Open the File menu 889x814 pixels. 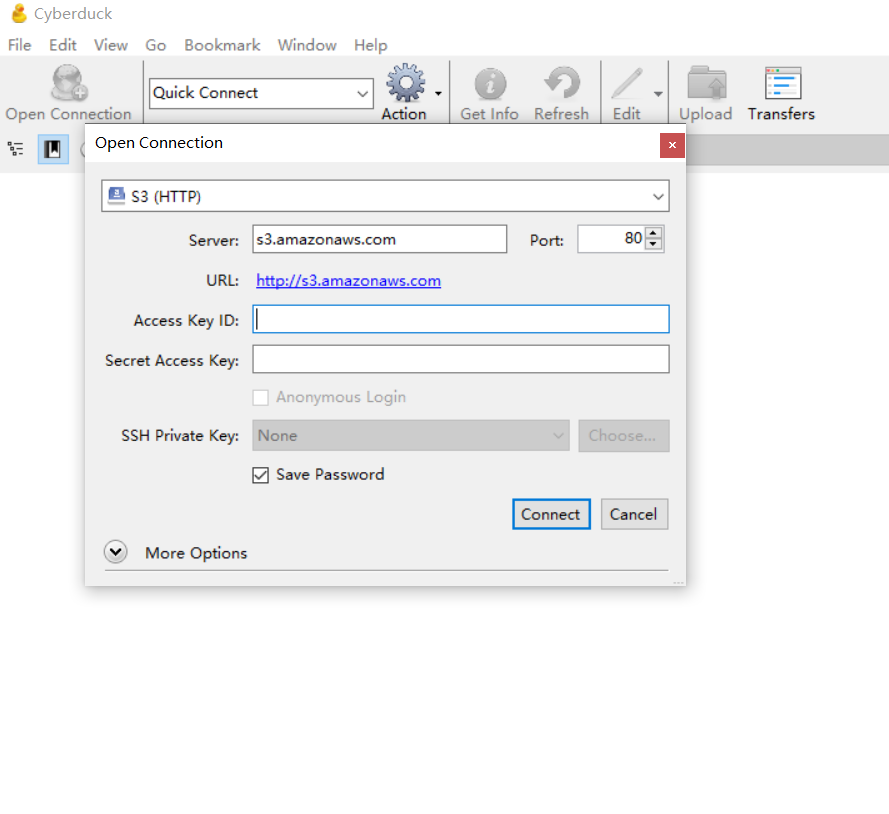tap(19, 45)
